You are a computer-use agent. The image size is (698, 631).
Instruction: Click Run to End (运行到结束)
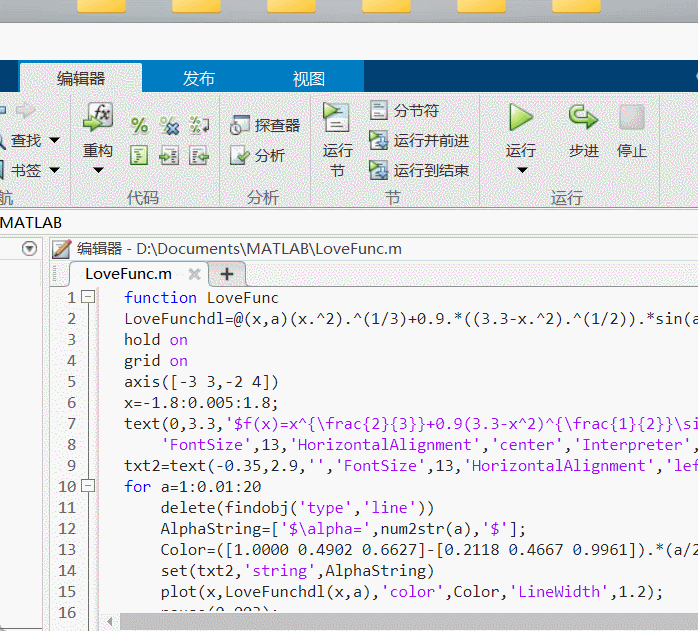419,171
